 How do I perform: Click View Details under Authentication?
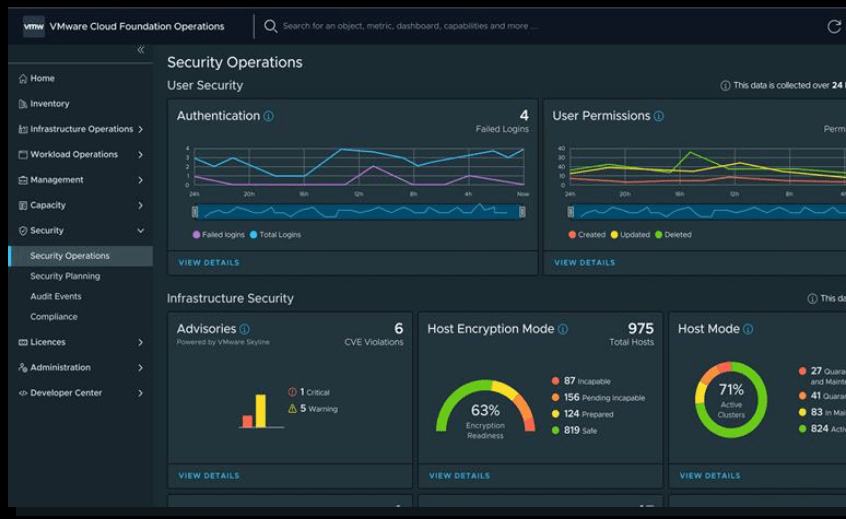209,263
